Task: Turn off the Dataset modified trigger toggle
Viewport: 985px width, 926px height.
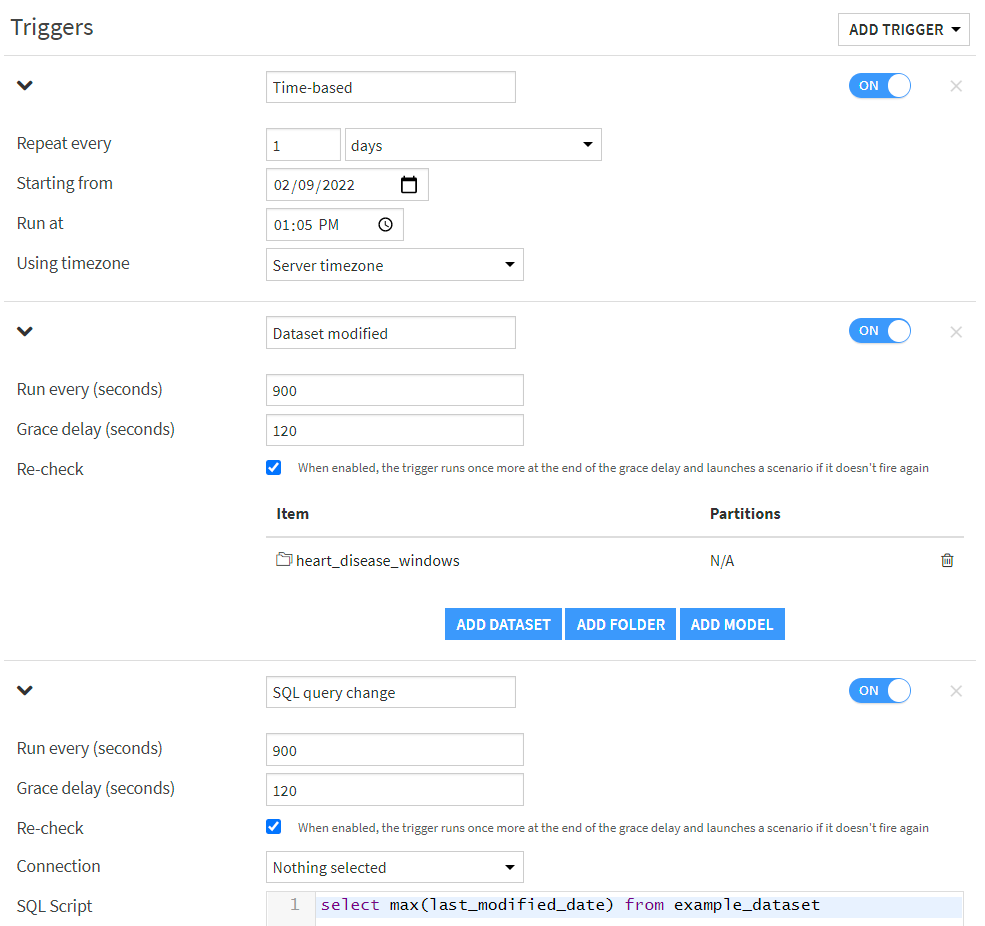Action: tap(879, 330)
